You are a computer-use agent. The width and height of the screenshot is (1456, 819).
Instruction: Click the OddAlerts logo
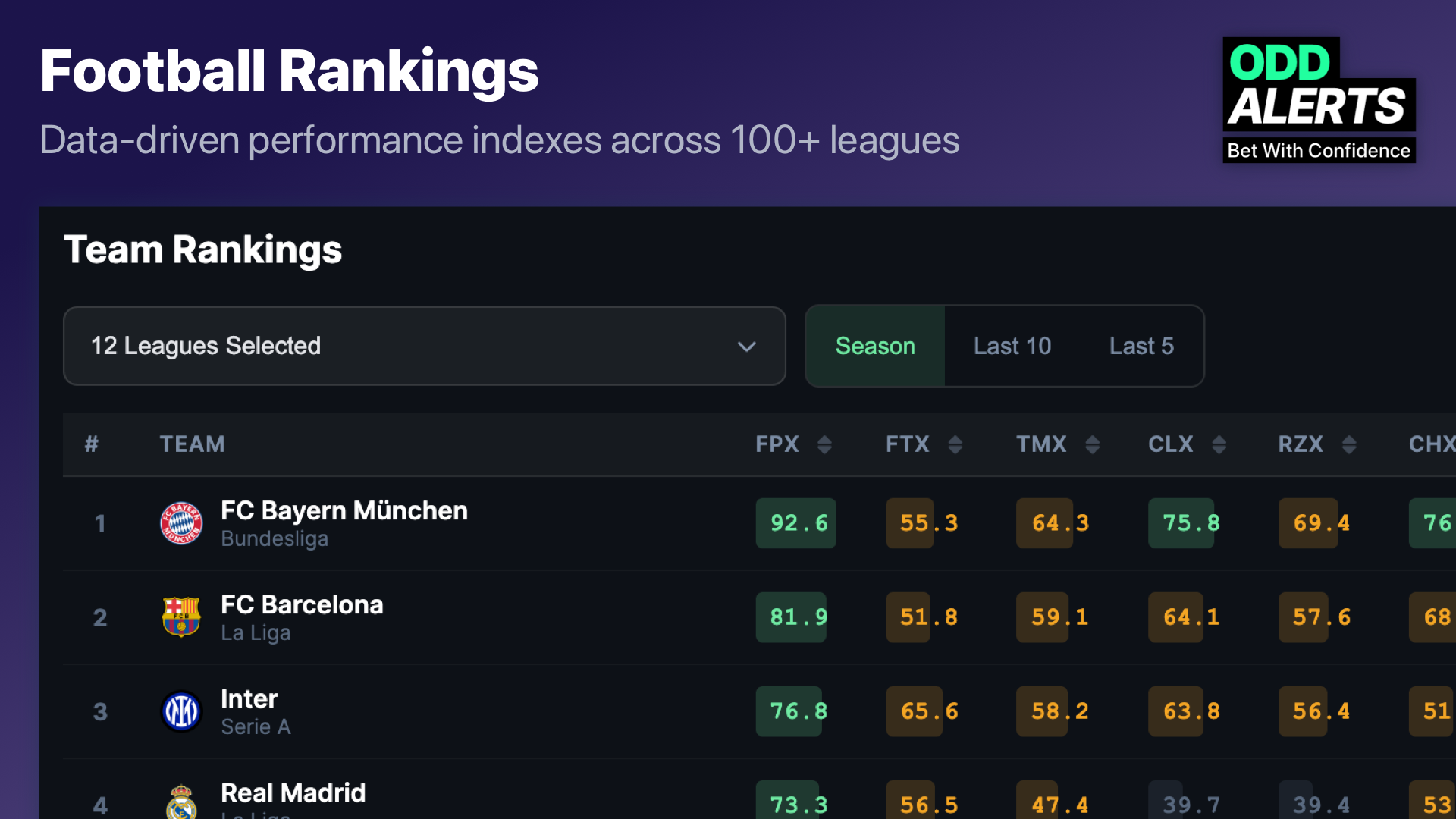(1319, 100)
